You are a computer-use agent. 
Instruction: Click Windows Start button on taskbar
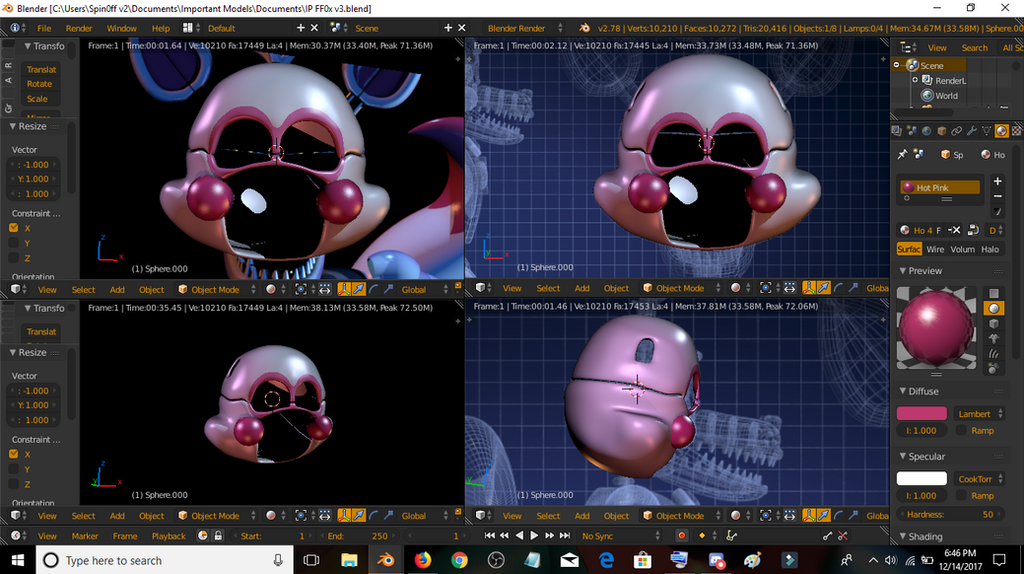click(18, 560)
